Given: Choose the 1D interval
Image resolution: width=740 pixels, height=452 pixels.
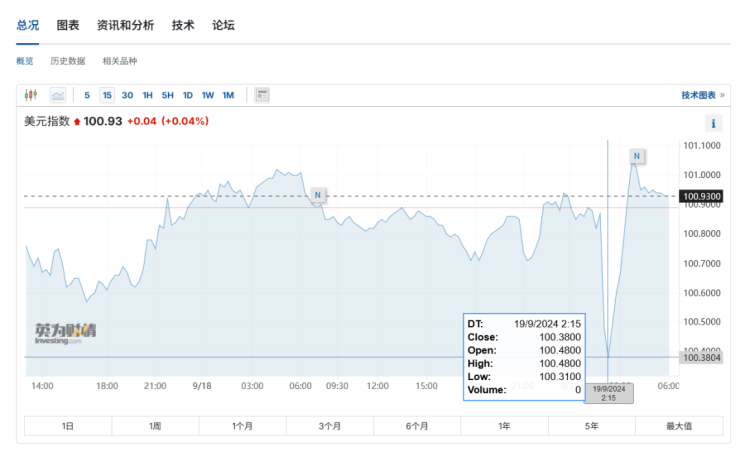Looking at the screenshot, I should (187, 95).
